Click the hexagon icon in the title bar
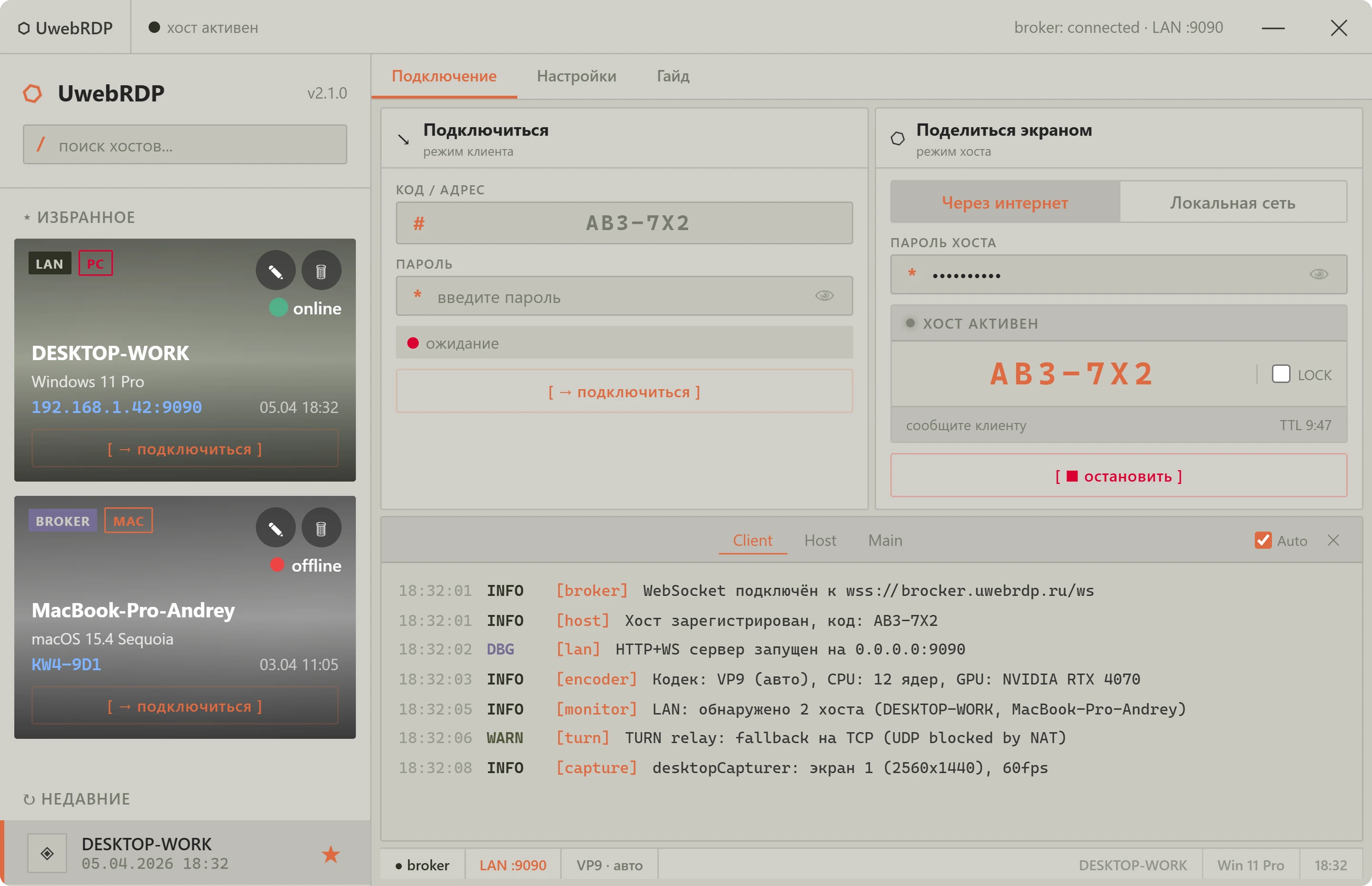Viewport: 1372px width, 886px height. [x=24, y=28]
